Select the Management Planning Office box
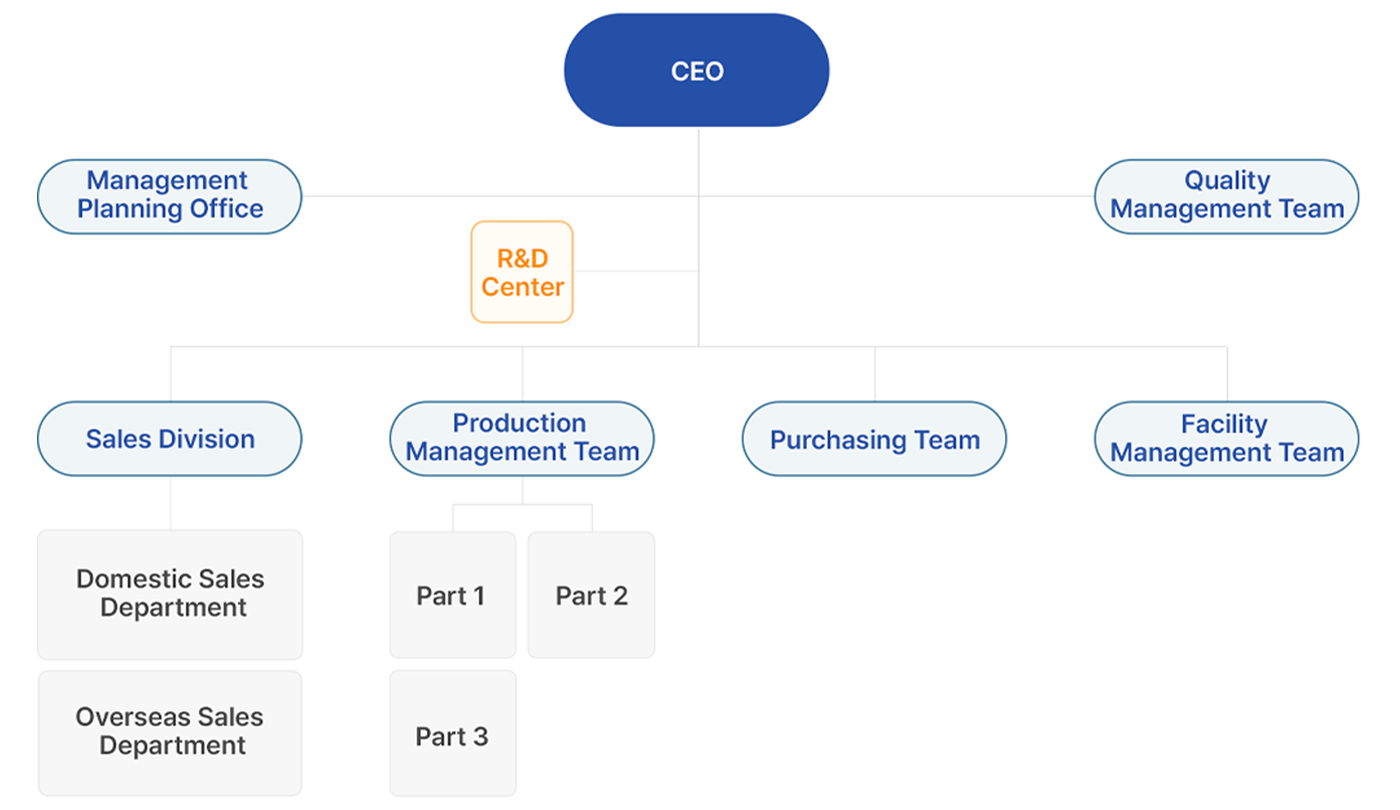 (170, 196)
